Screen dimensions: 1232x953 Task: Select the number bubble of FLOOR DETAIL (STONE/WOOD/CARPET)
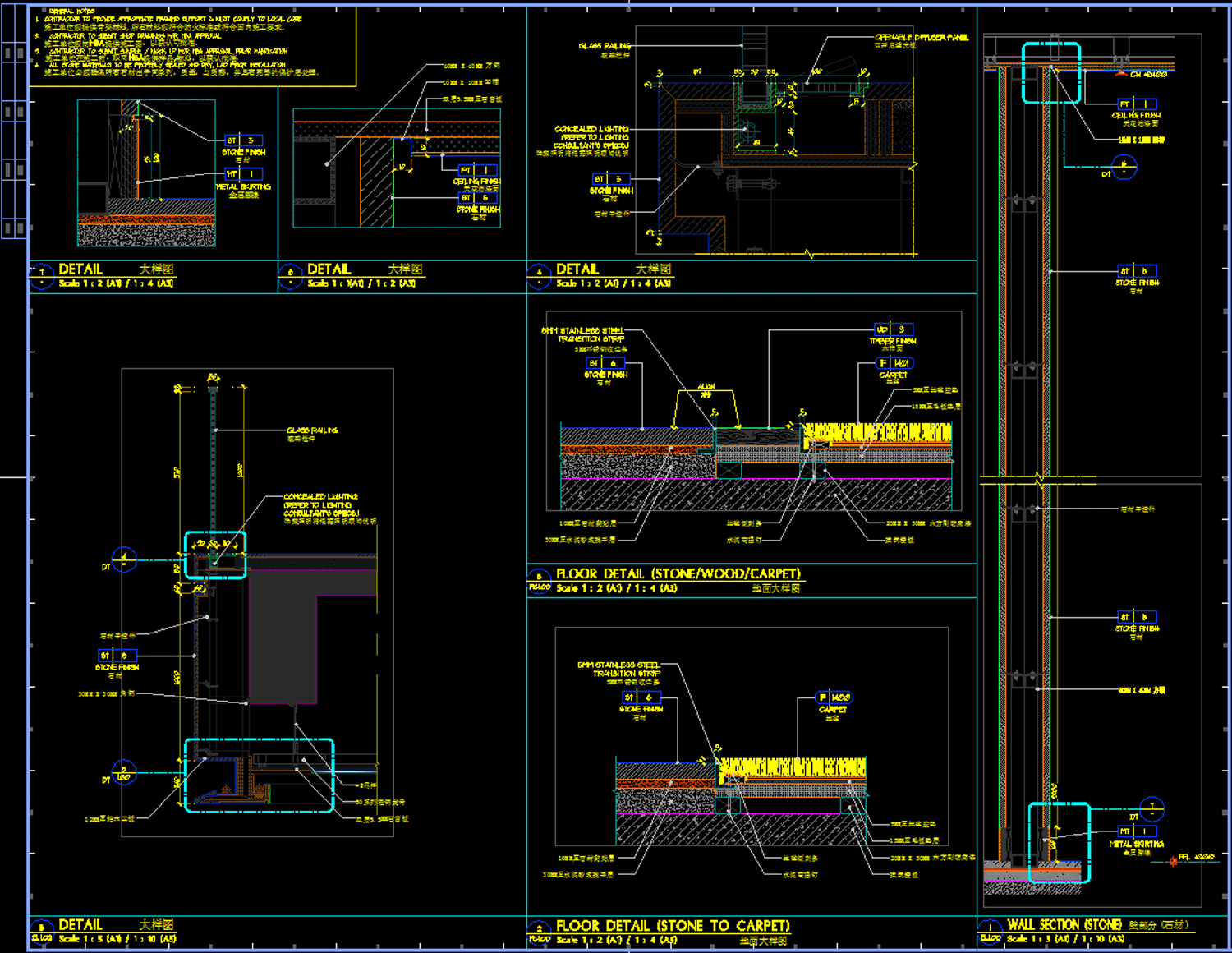coord(539,580)
